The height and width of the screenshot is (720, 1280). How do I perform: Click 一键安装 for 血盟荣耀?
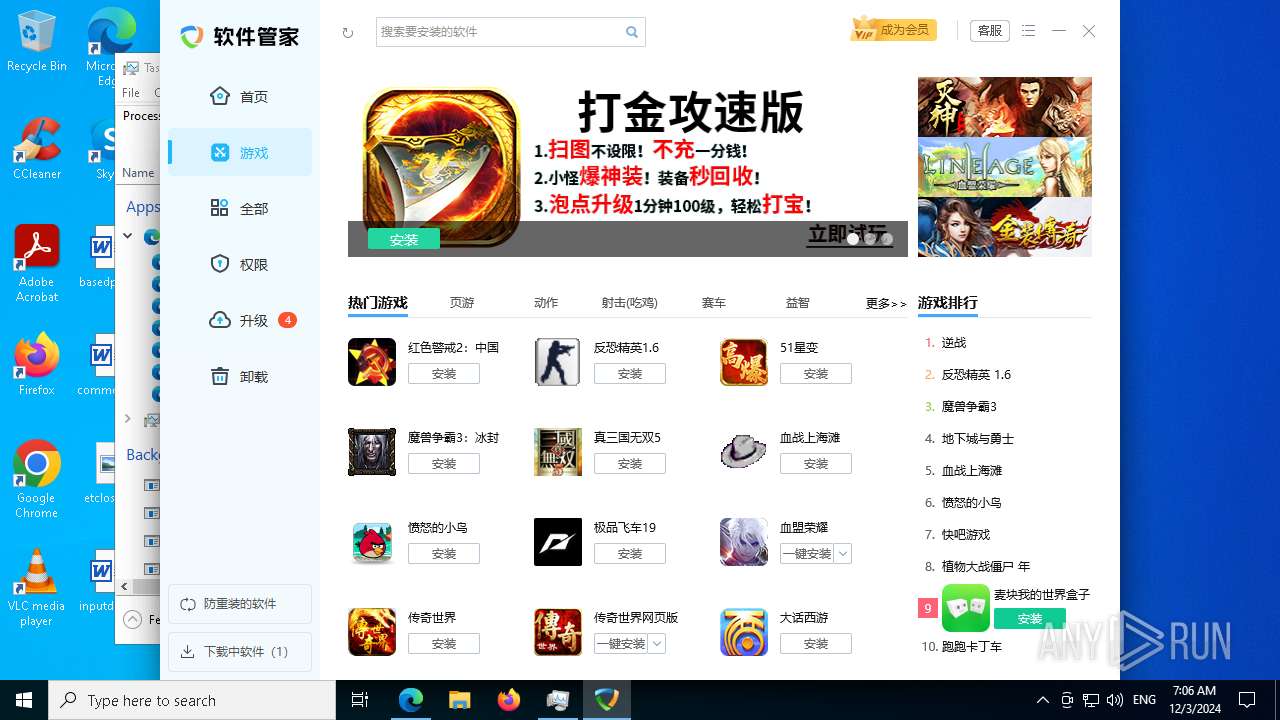coord(807,554)
